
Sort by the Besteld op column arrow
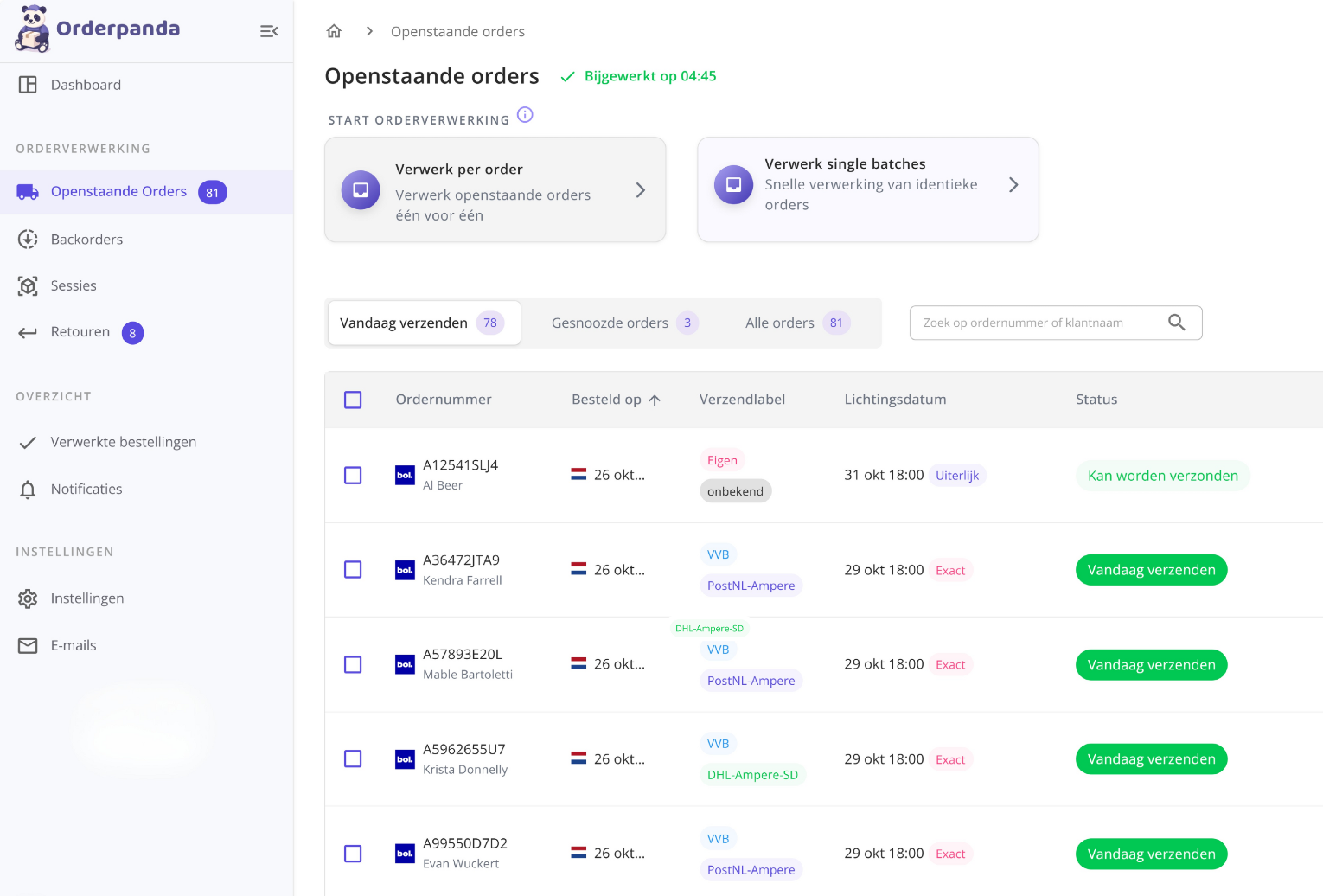click(x=655, y=400)
